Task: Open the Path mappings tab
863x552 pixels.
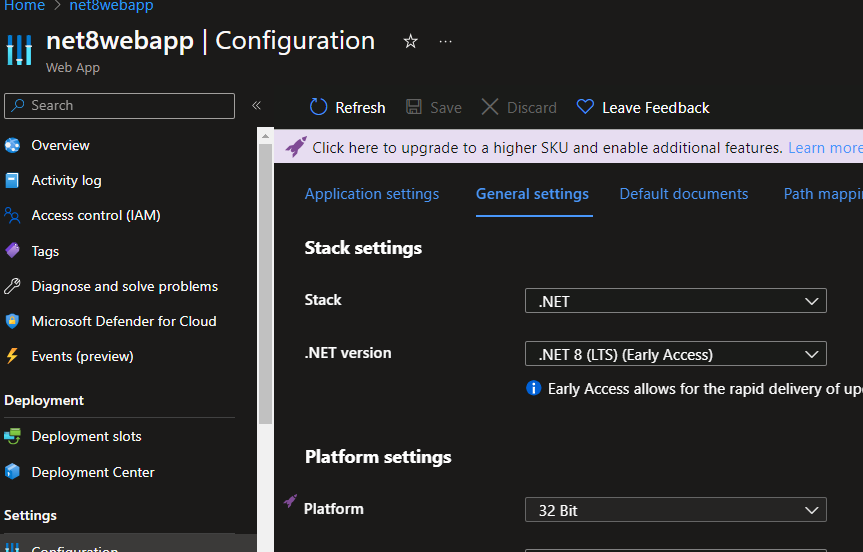Action: [x=823, y=194]
